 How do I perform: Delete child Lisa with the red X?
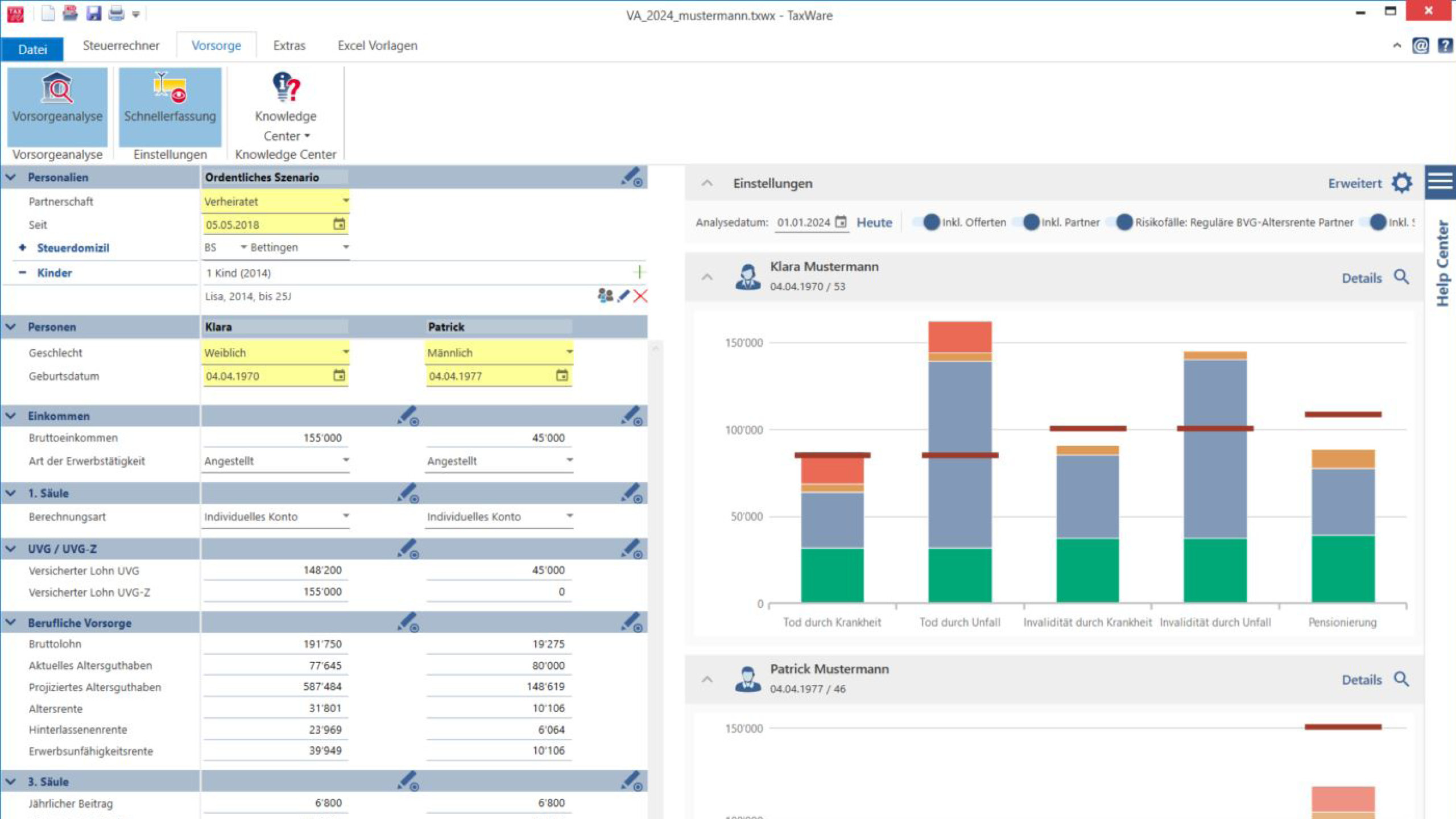click(640, 296)
